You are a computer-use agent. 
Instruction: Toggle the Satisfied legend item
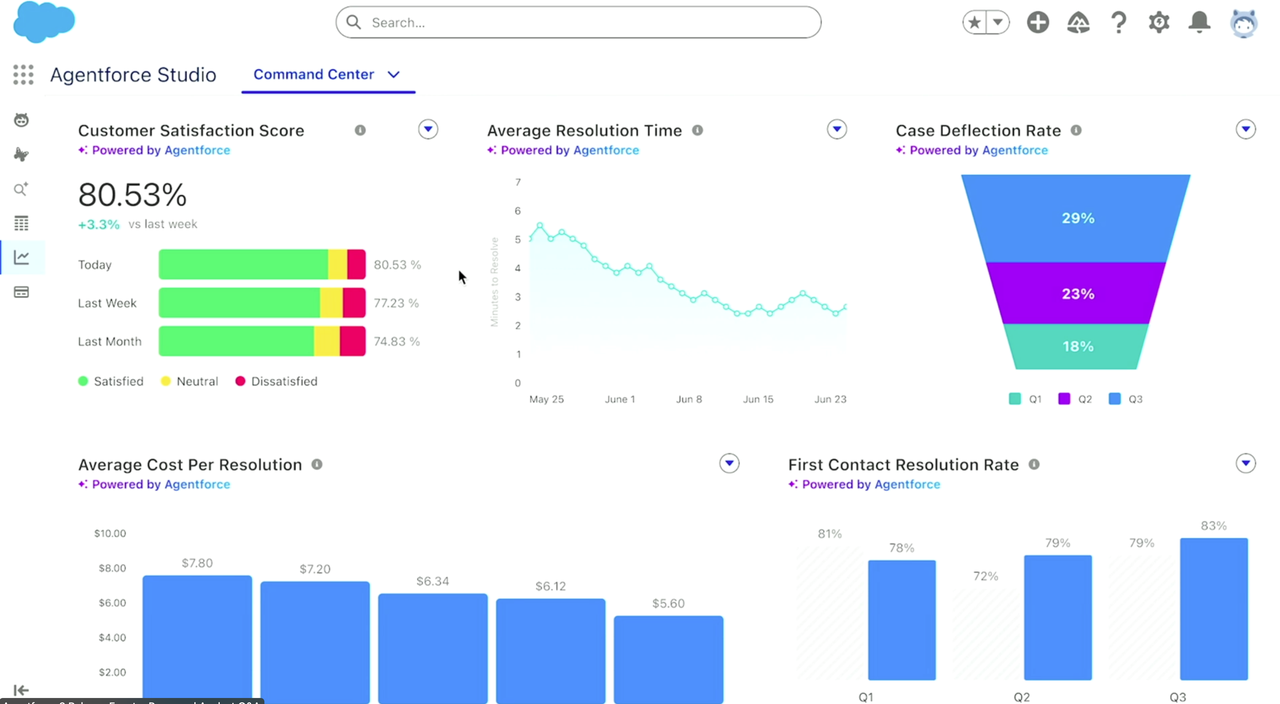tap(111, 381)
